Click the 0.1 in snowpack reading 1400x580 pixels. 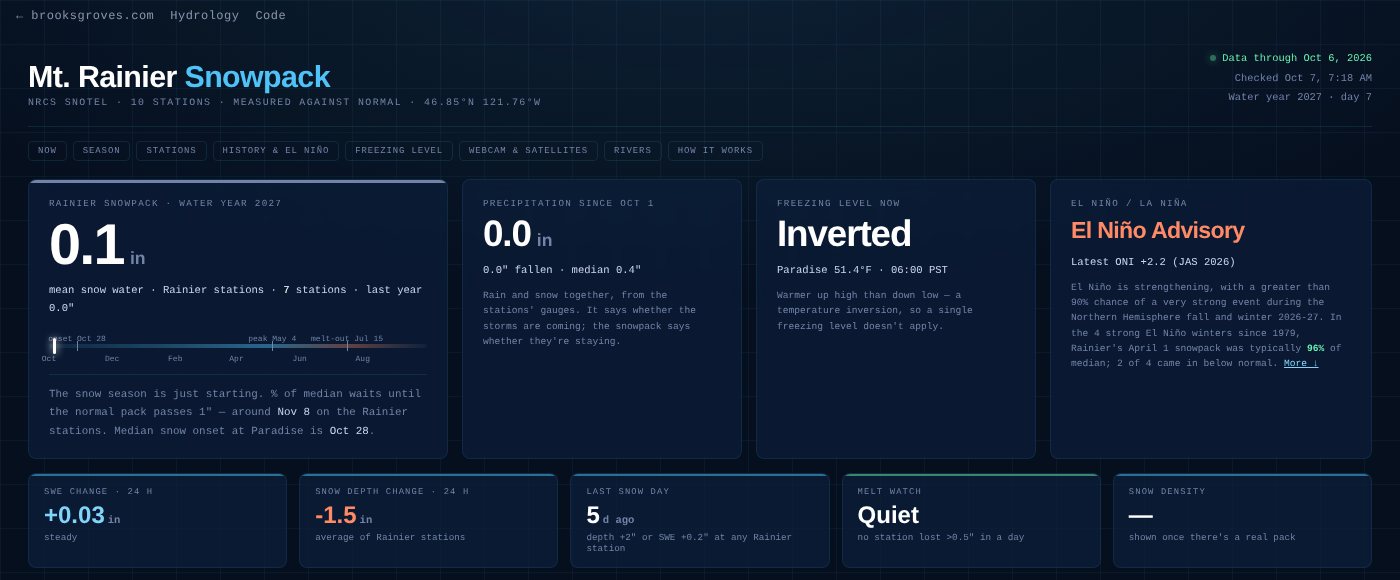click(97, 245)
